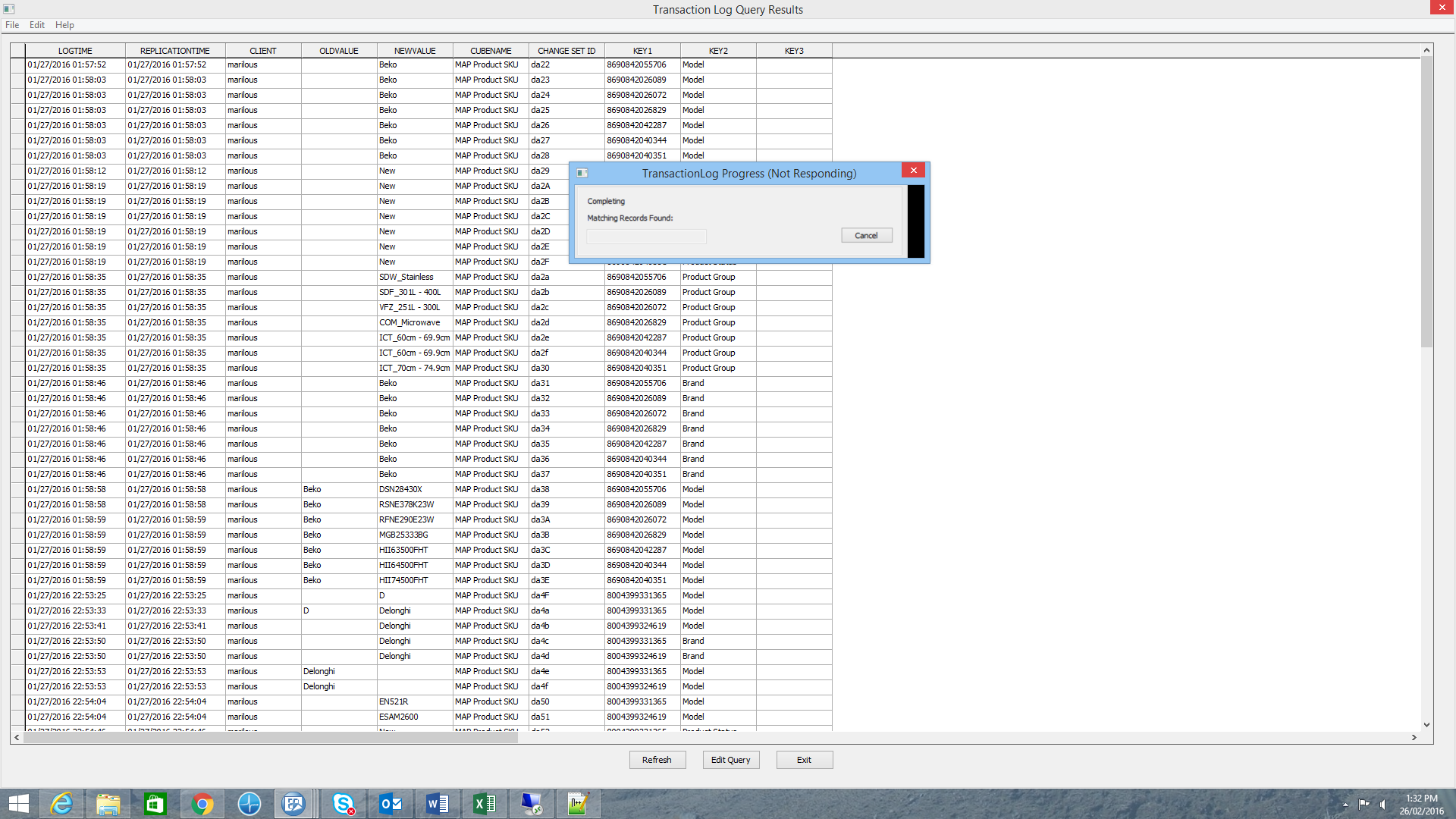Open File Explorer in taskbar
The height and width of the screenshot is (819, 1456).
point(108,804)
